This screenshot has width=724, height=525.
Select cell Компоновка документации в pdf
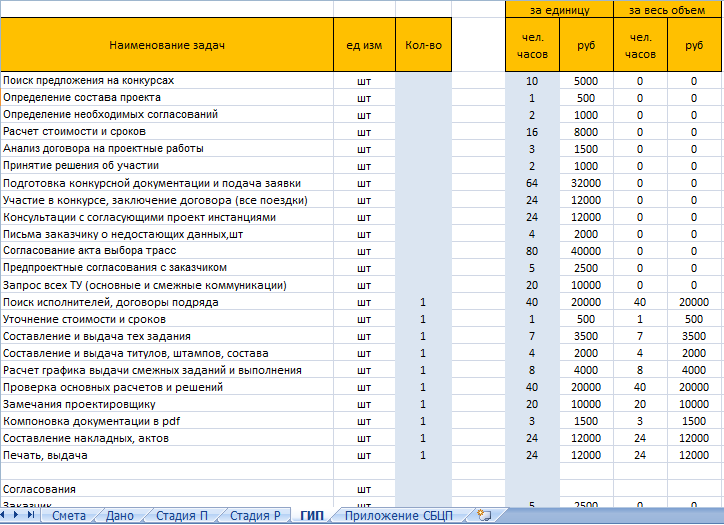pyautogui.click(x=167, y=421)
